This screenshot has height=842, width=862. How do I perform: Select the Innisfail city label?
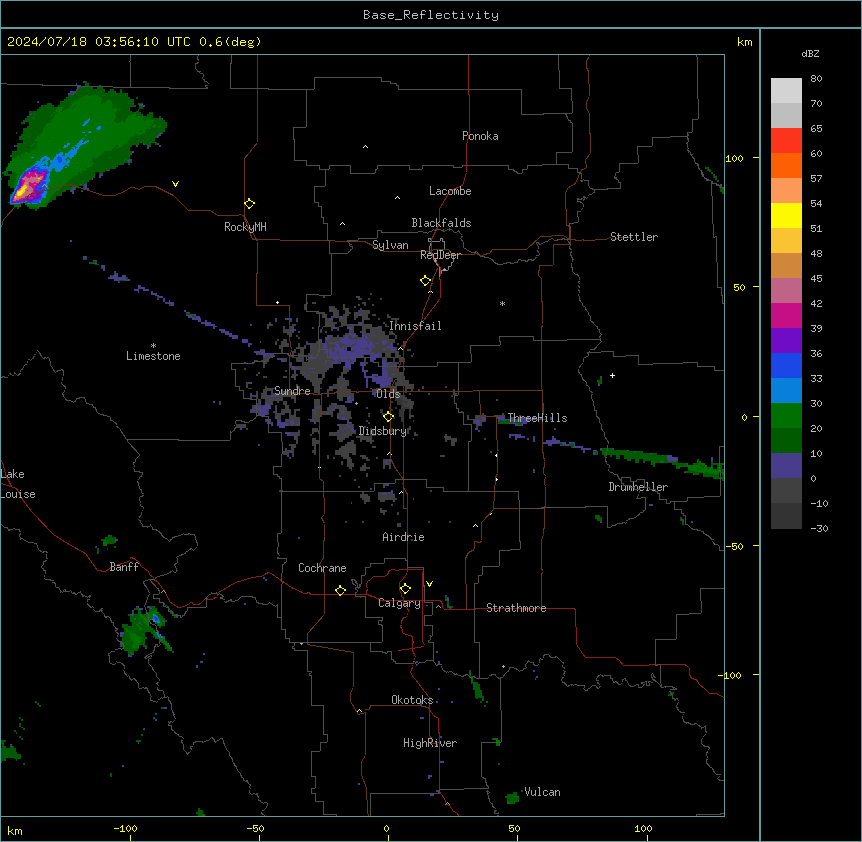(x=416, y=326)
